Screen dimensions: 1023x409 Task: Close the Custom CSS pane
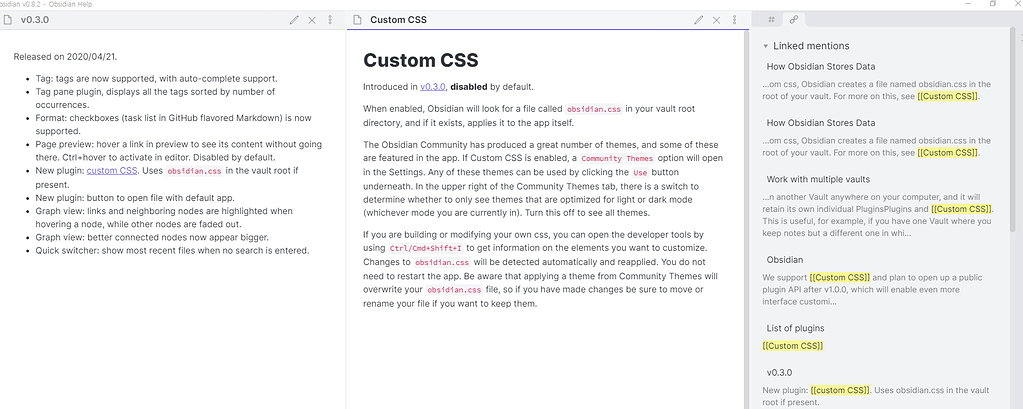(717, 20)
